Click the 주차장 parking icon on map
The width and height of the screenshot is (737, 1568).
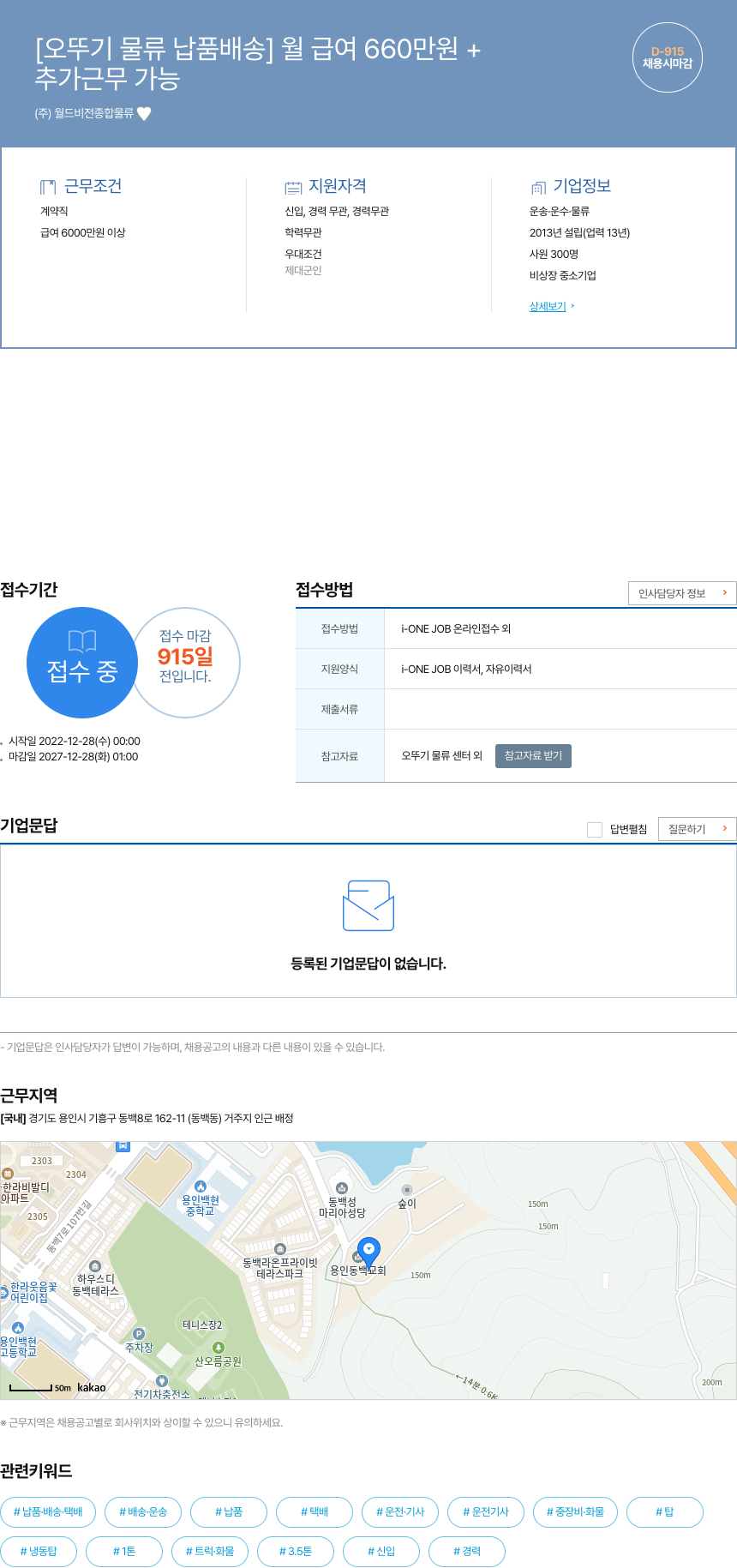[139, 1334]
